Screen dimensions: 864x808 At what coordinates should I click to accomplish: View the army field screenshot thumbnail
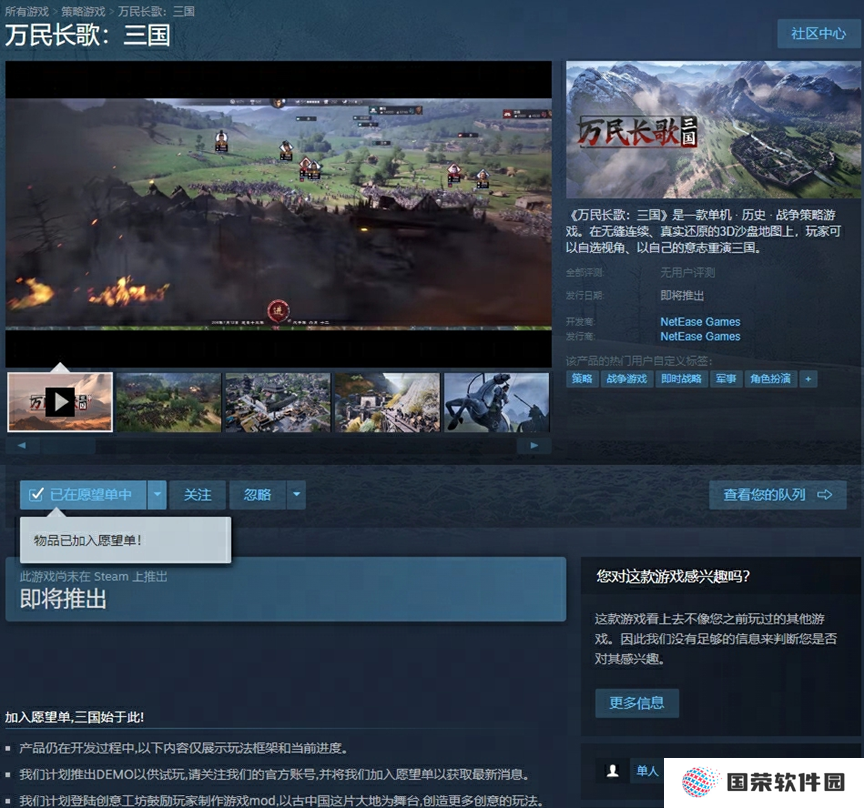tap(169, 402)
